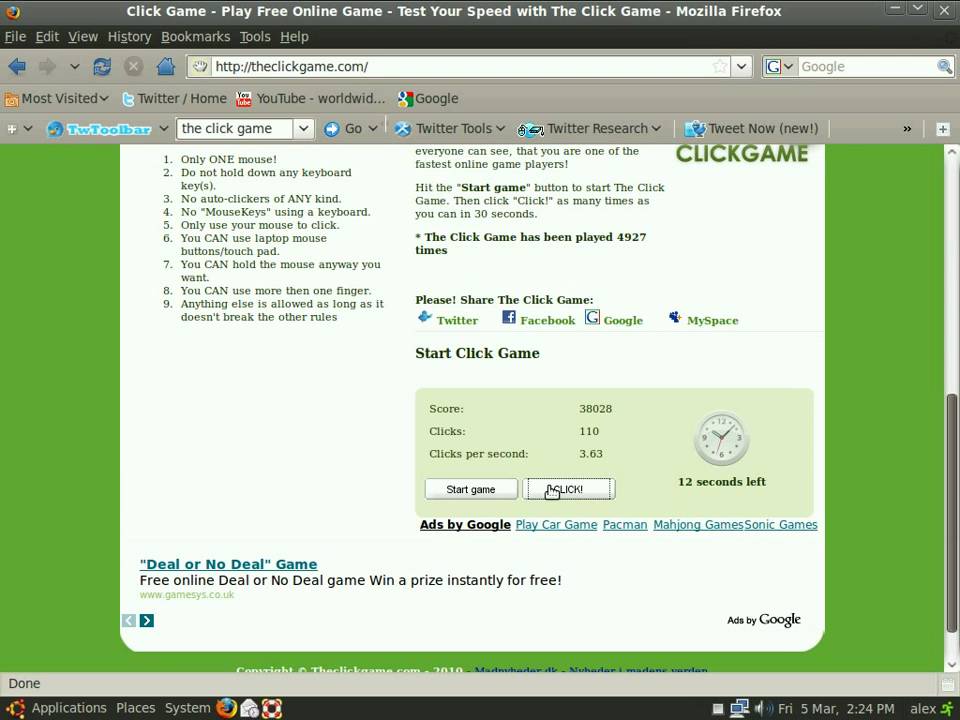The height and width of the screenshot is (720, 960).
Task: Launch Firefox from the panel icon
Action: [227, 708]
